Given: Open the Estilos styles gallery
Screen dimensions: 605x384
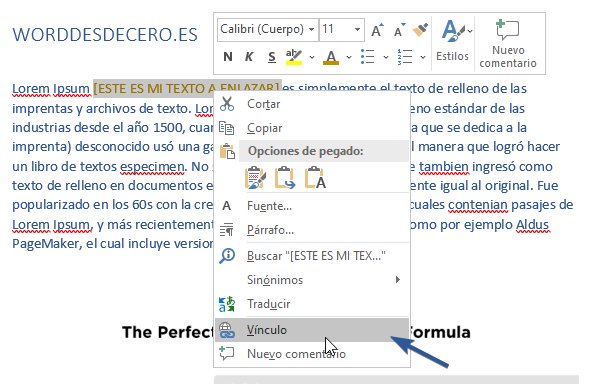Looking at the screenshot, I should click(453, 41).
